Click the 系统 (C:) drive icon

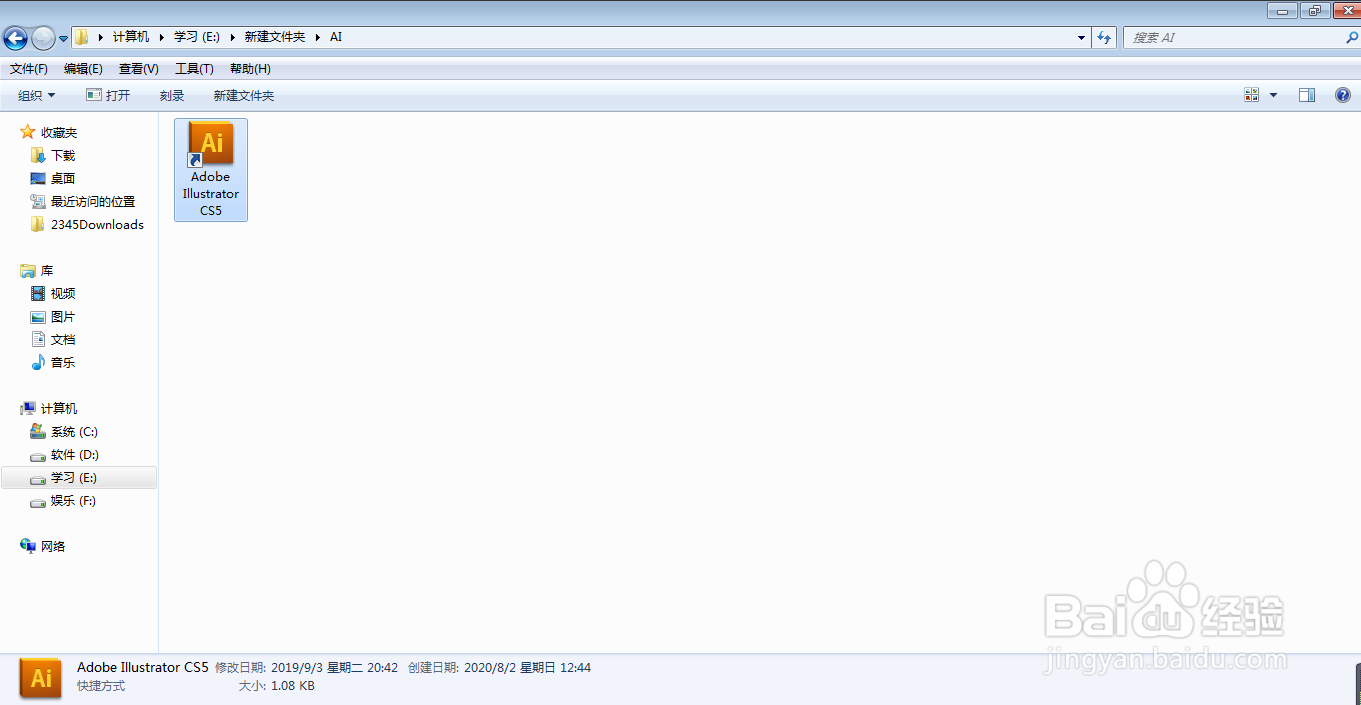pyautogui.click(x=38, y=432)
